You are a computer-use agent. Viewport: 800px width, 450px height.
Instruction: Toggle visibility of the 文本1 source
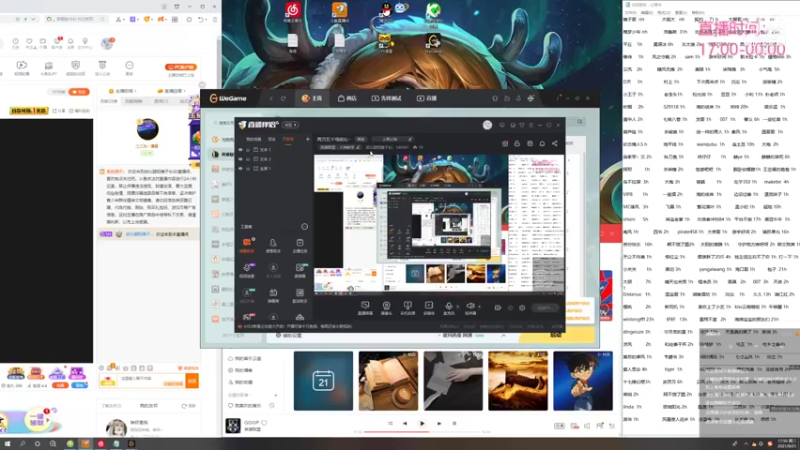coord(241,150)
